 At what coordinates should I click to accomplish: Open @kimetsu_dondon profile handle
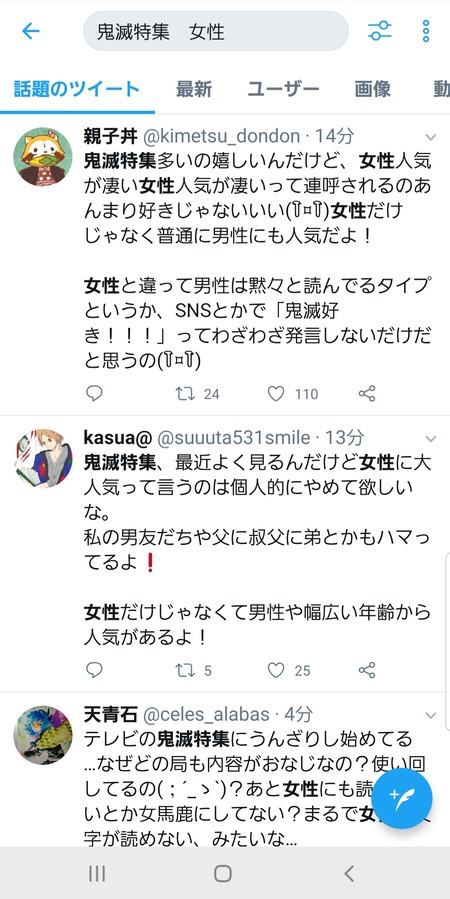pos(221,136)
